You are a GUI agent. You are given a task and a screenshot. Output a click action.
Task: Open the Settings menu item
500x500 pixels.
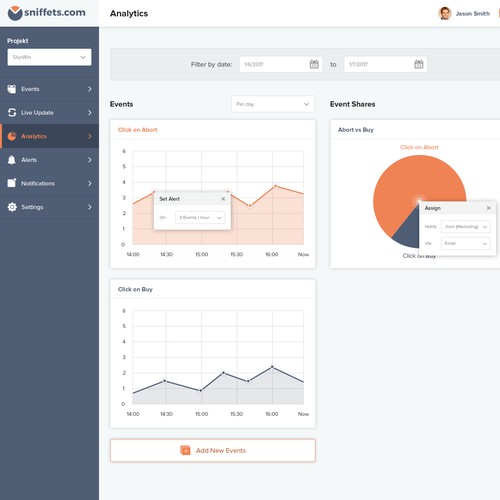click(49, 207)
